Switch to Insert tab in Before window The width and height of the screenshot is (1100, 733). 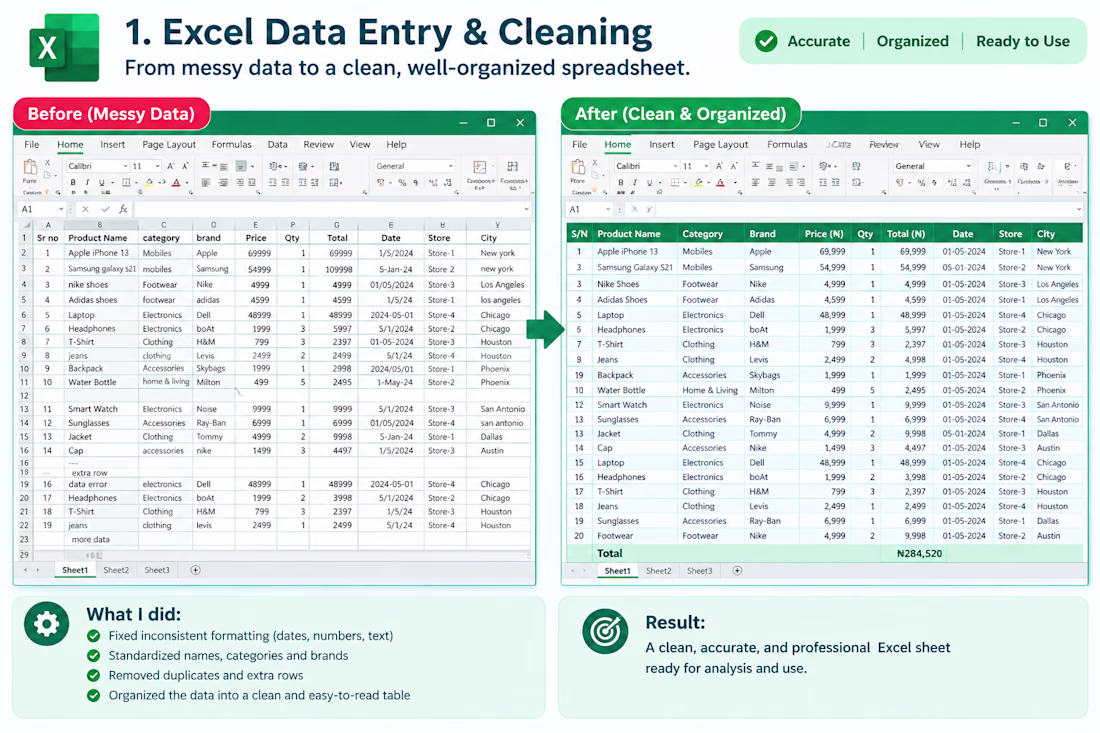click(x=112, y=144)
